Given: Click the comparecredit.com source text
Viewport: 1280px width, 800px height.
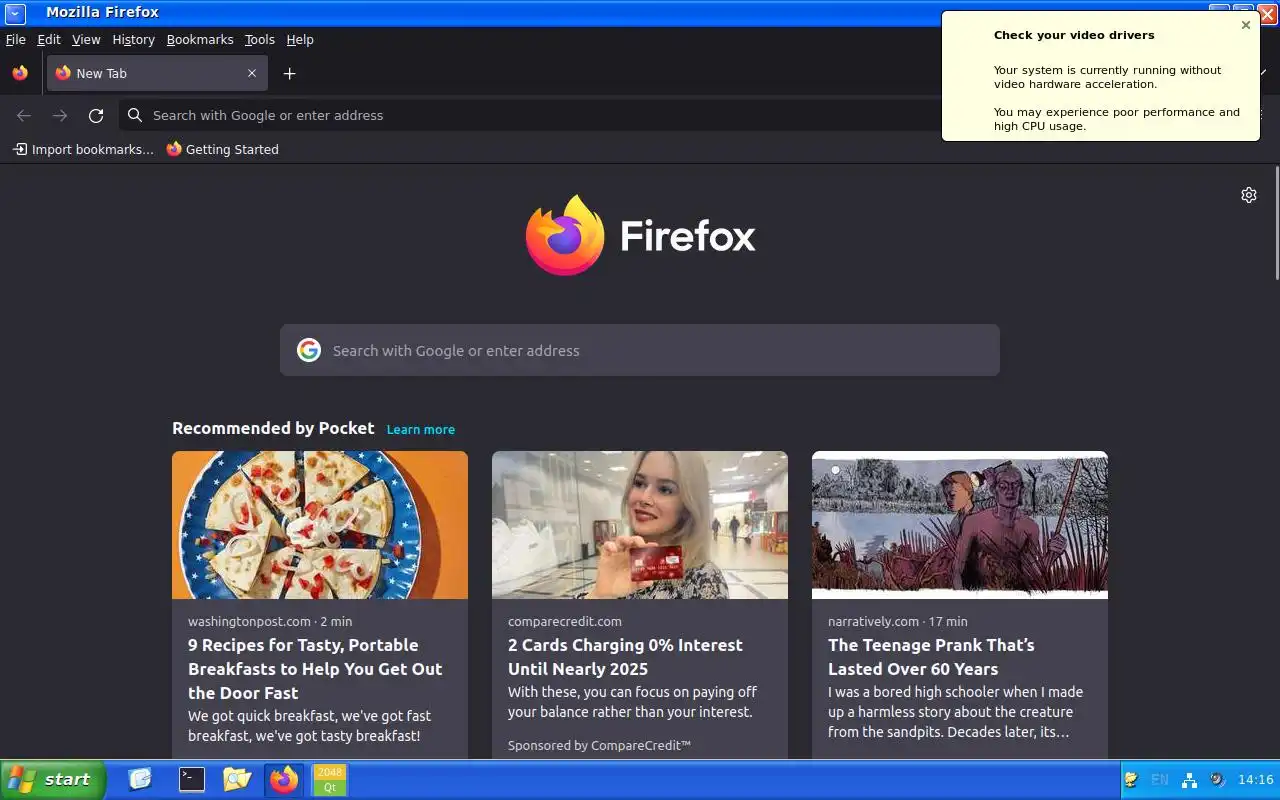Looking at the screenshot, I should pyautogui.click(x=565, y=621).
